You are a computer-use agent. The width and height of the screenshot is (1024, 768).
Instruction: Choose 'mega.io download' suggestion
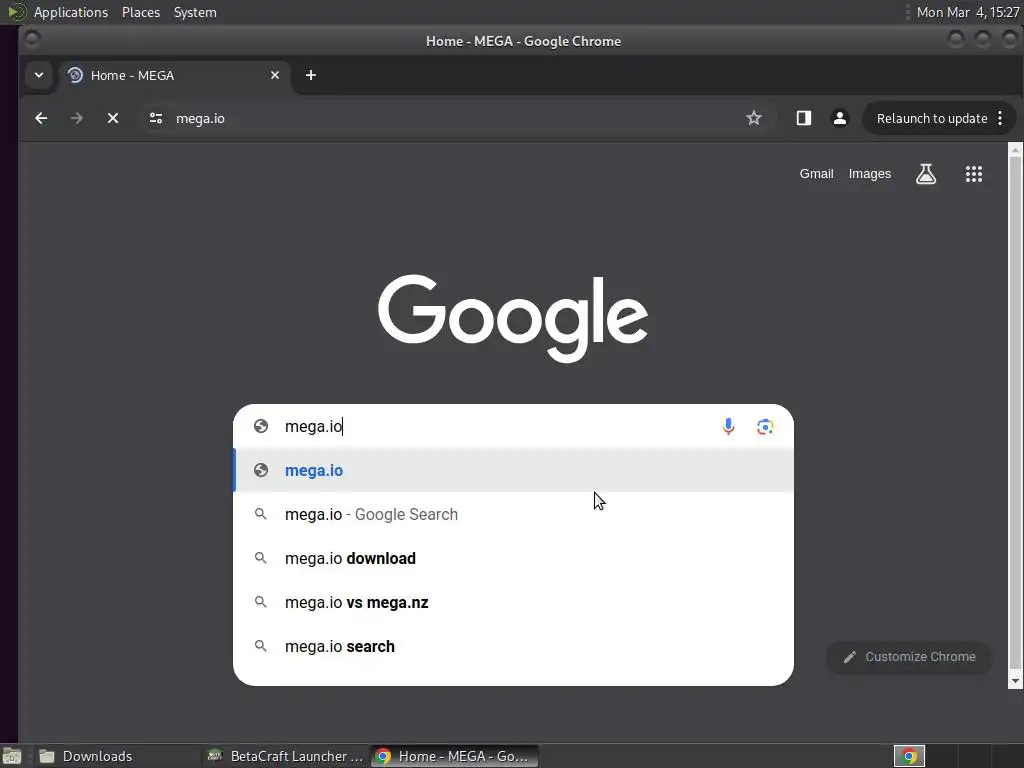(513, 558)
